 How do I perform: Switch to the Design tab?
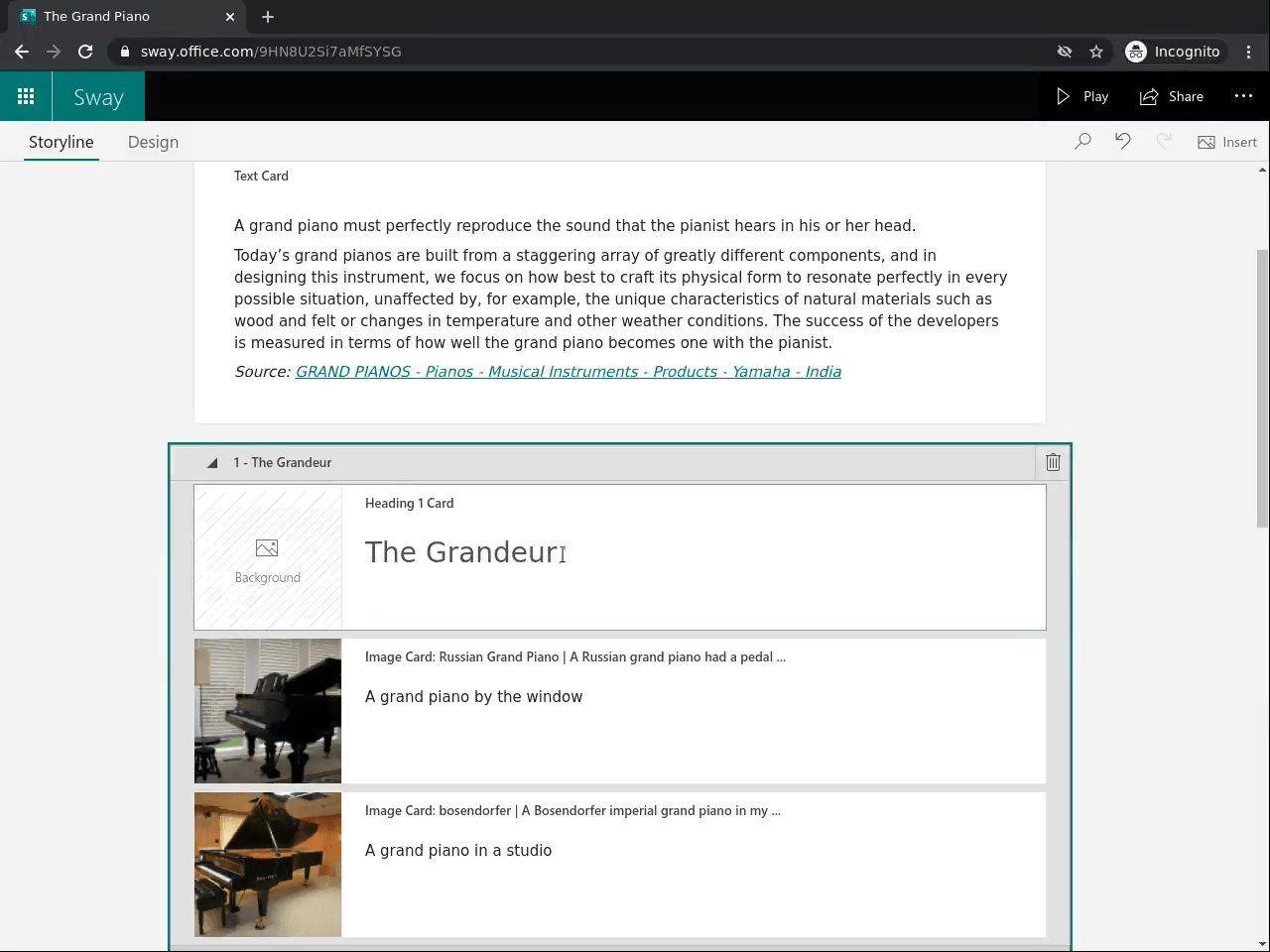[153, 142]
